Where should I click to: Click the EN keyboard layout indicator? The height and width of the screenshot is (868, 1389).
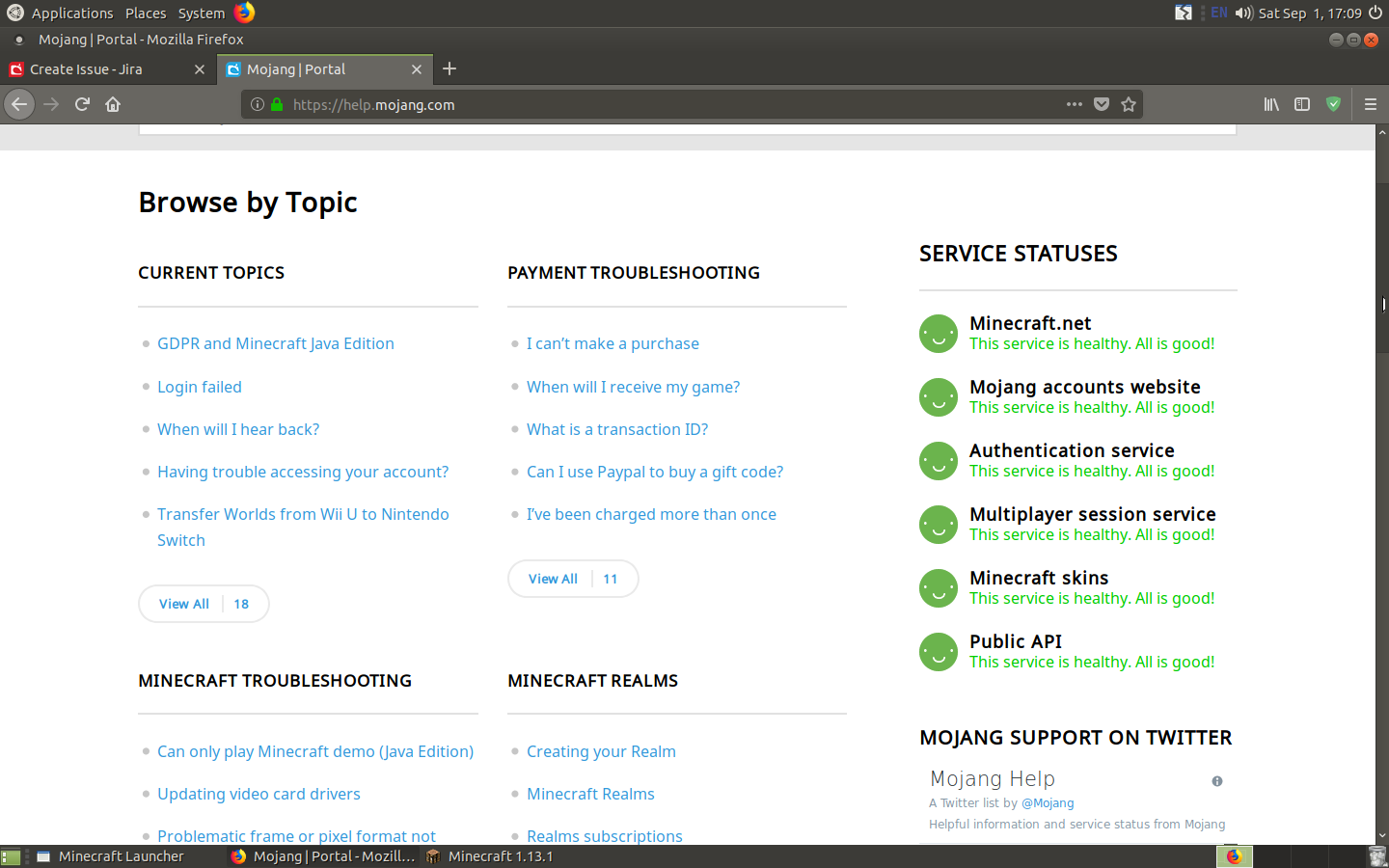[x=1219, y=13]
